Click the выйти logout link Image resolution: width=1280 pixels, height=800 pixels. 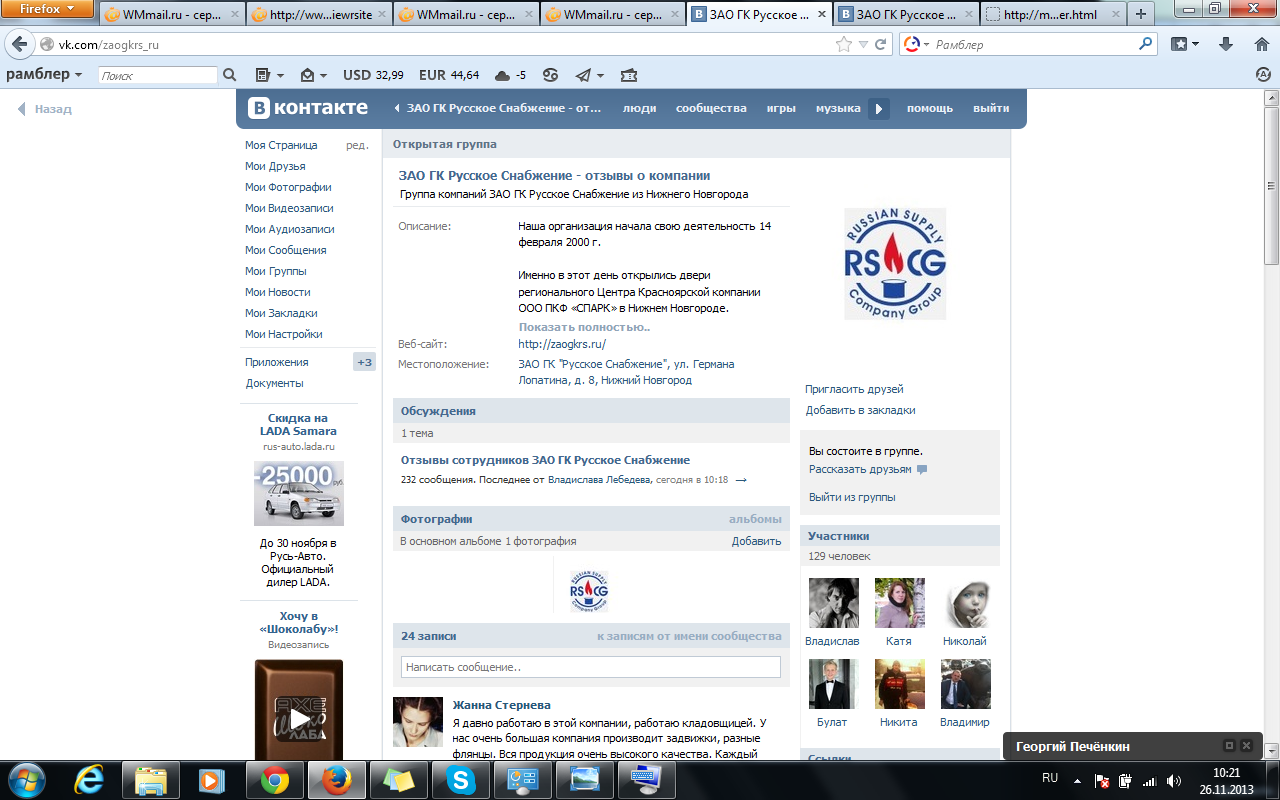pos(991,108)
